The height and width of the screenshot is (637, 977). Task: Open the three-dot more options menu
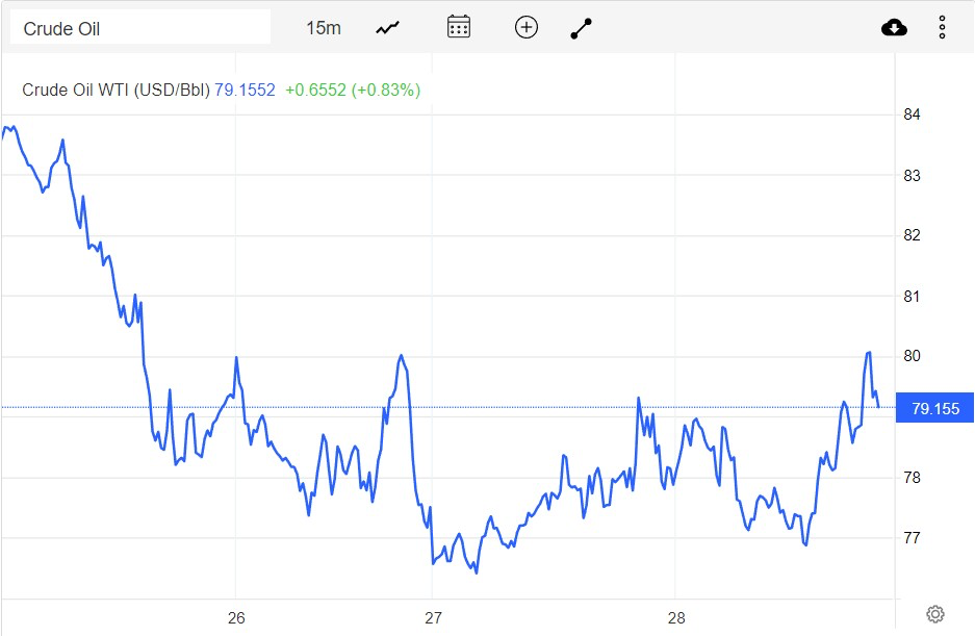(x=942, y=28)
